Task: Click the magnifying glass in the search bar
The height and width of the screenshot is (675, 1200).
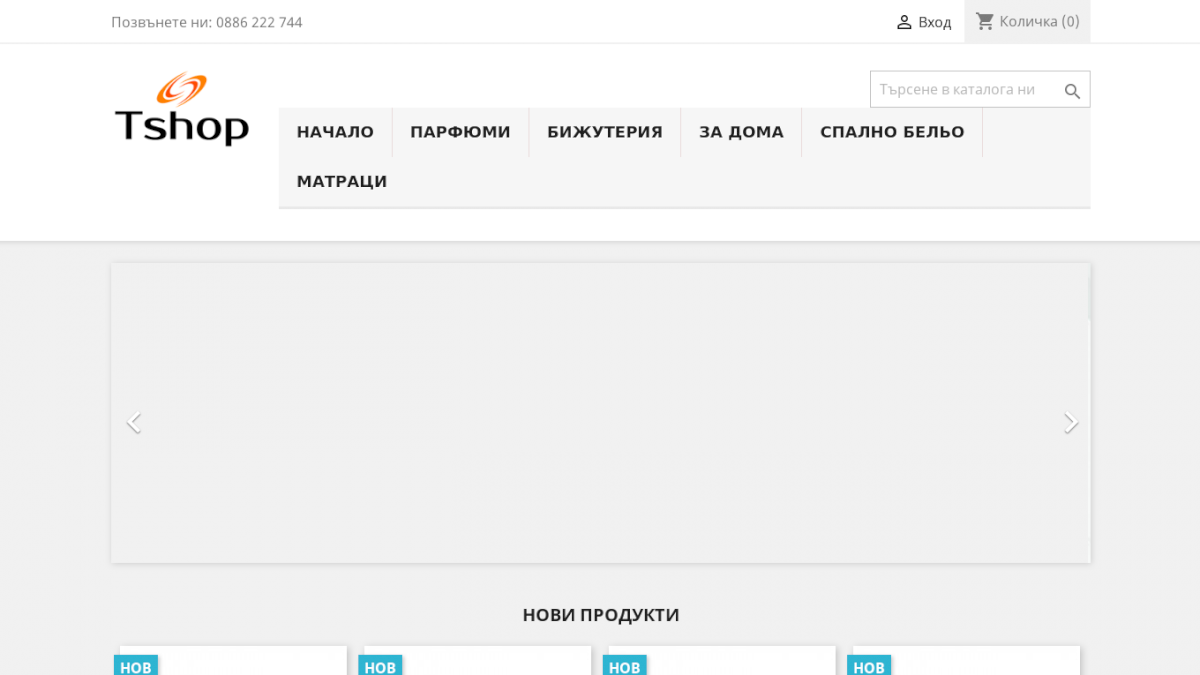Action: [1071, 90]
